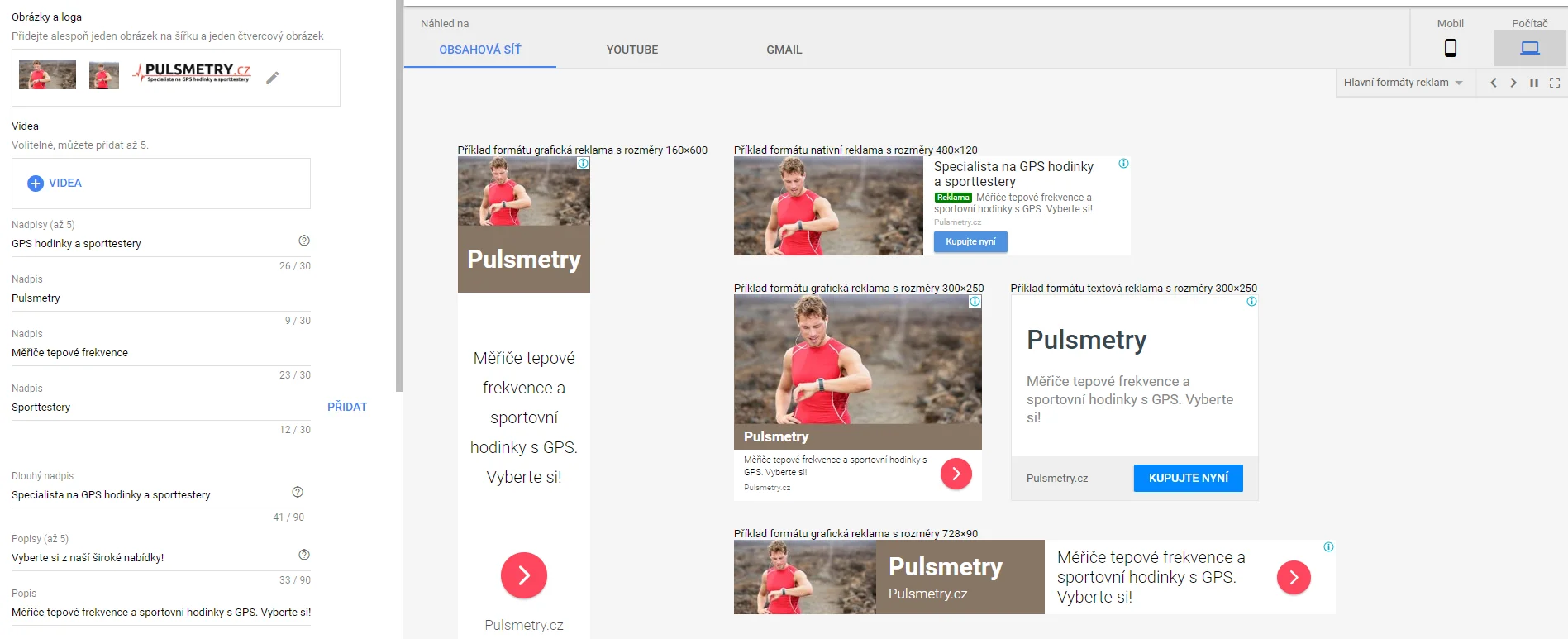Click red arrow button in 728×90 ad
This screenshot has height=639, width=1568.
(1294, 577)
